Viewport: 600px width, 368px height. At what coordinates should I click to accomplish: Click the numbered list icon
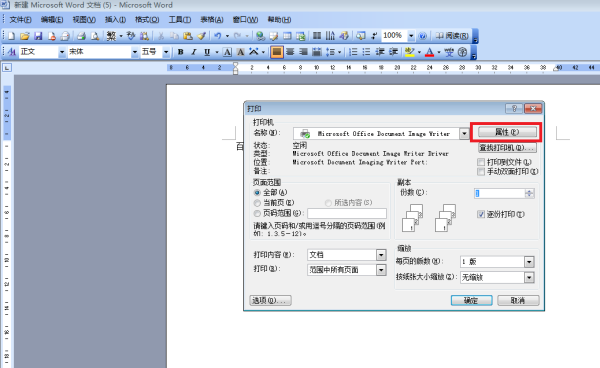pos(353,52)
